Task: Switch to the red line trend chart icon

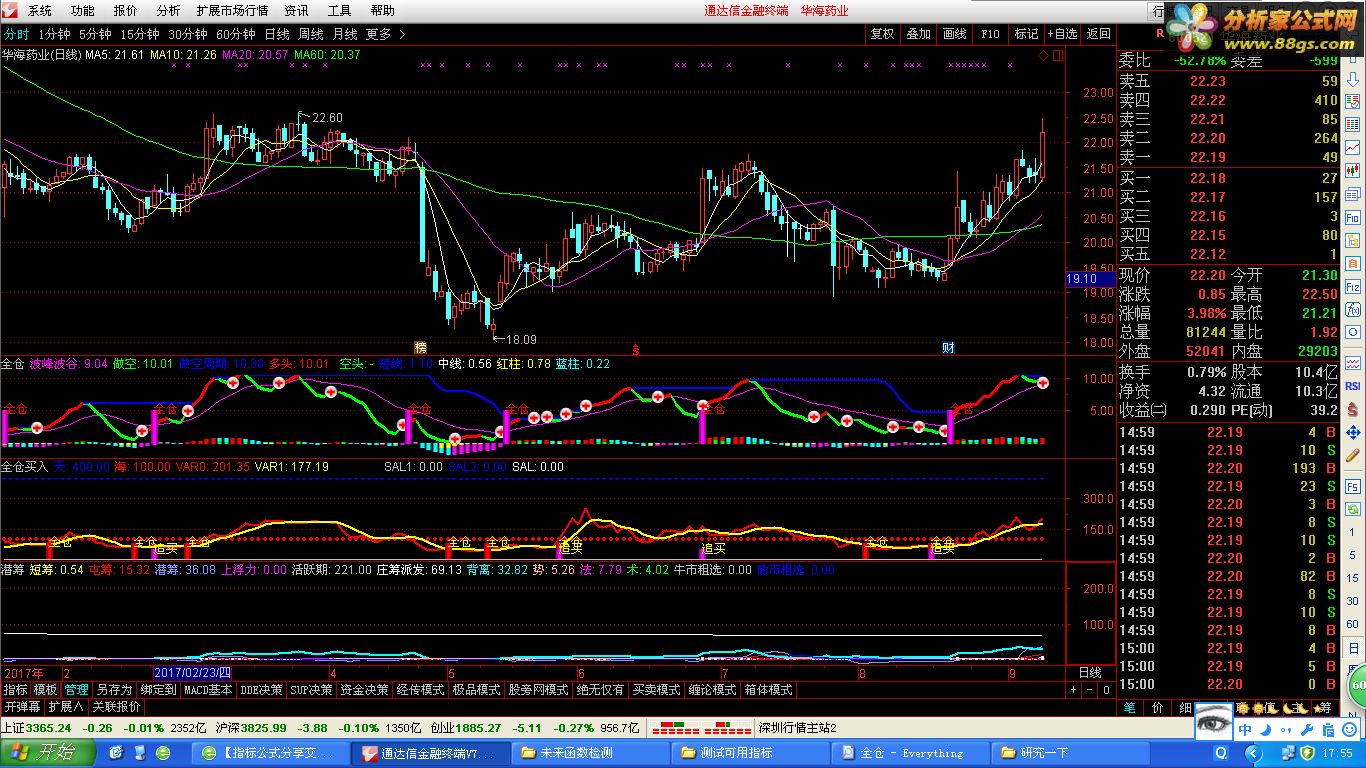Action: click(x=1353, y=147)
